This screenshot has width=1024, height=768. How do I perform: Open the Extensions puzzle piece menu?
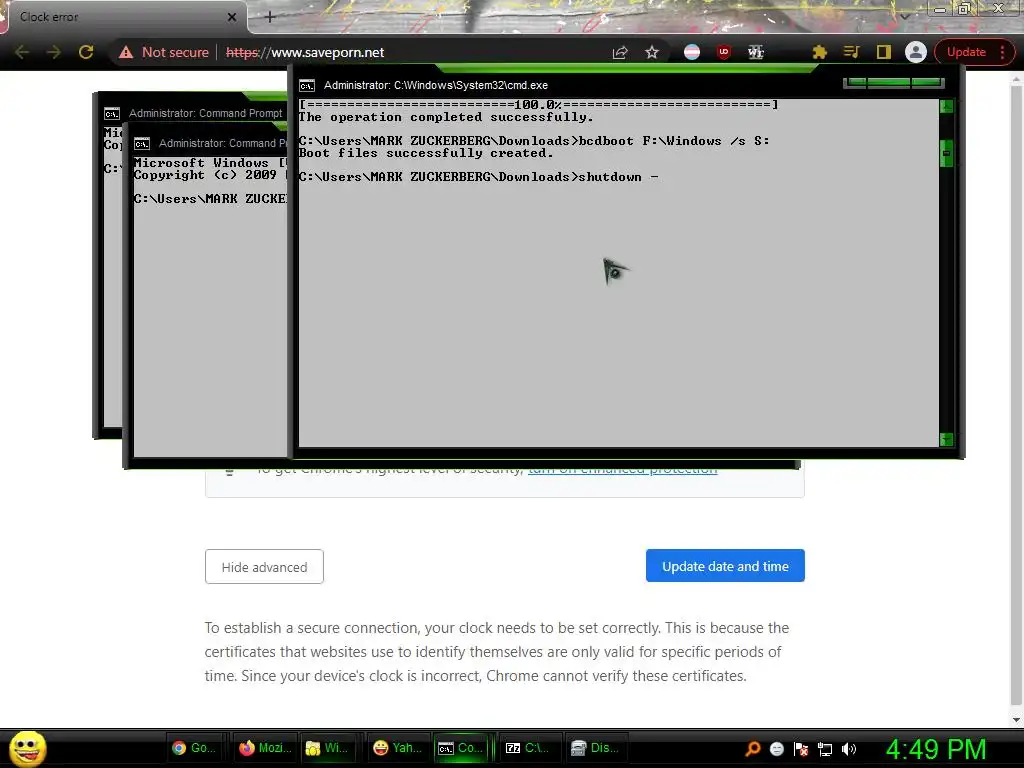819,52
